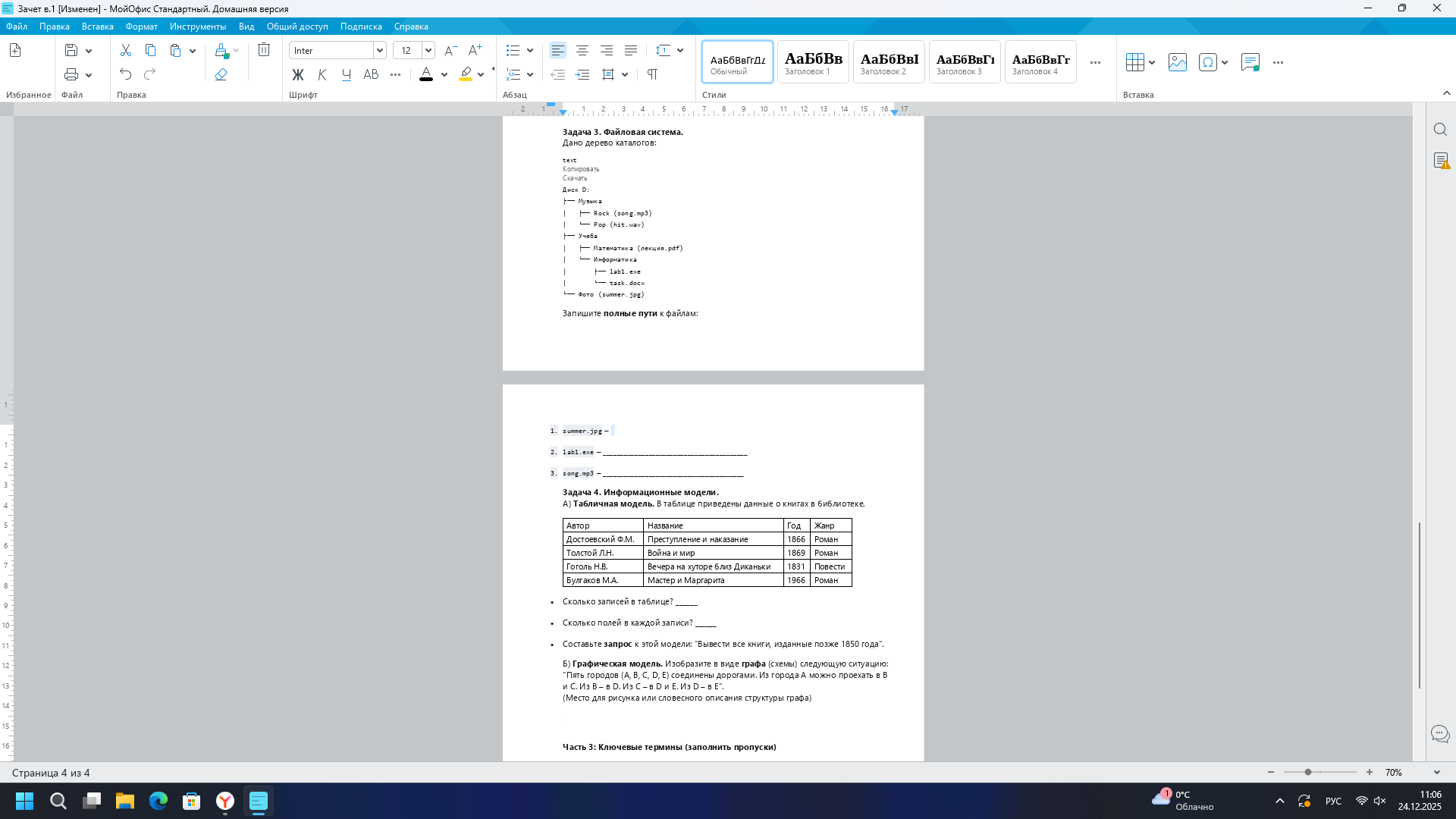1456x819 pixels.
Task: Click the delete trash icon
Action: 264,50
